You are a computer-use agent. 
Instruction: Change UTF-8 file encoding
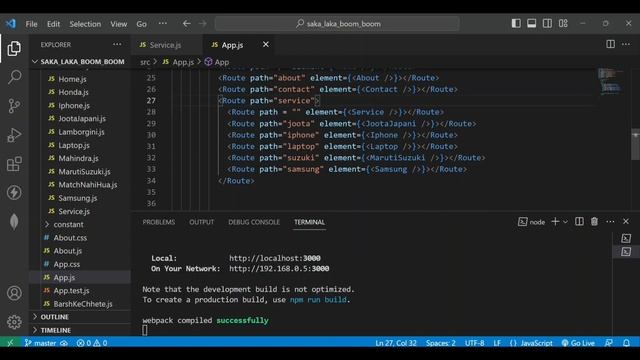tap(474, 343)
